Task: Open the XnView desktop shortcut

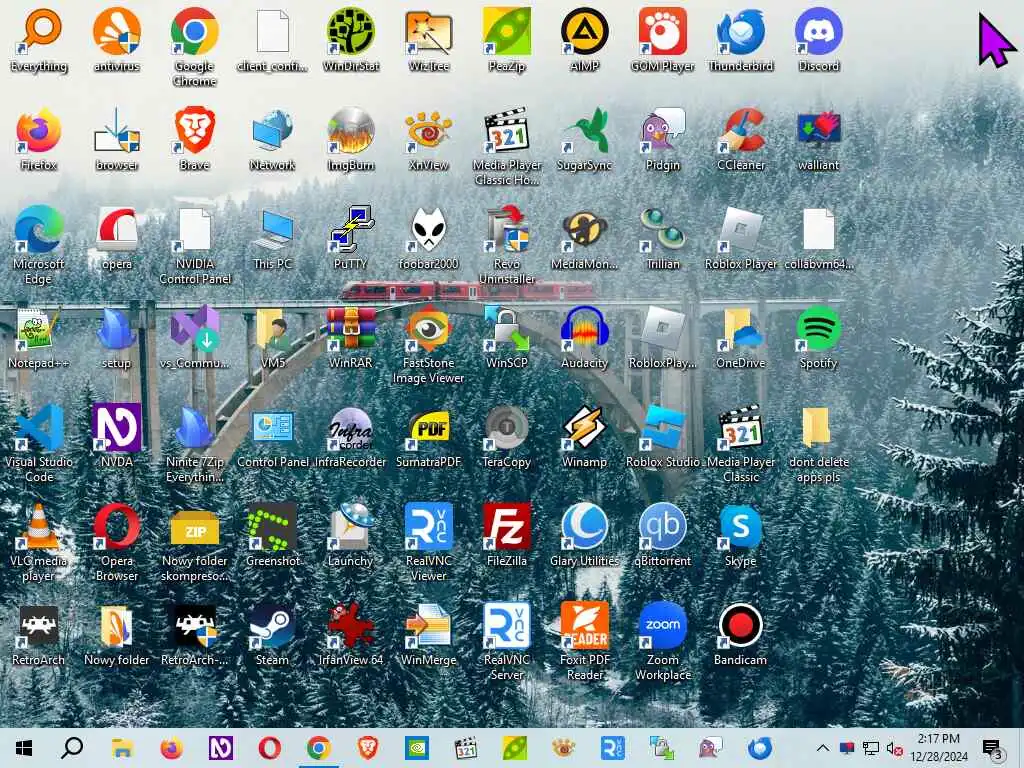Action: [x=428, y=139]
